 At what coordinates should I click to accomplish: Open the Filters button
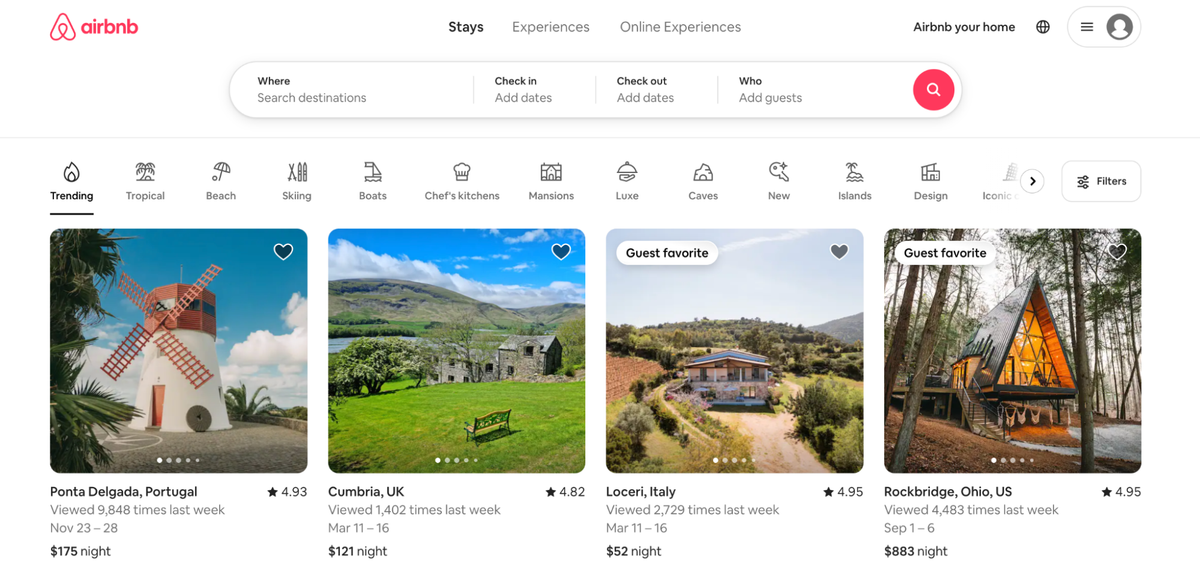click(1100, 181)
